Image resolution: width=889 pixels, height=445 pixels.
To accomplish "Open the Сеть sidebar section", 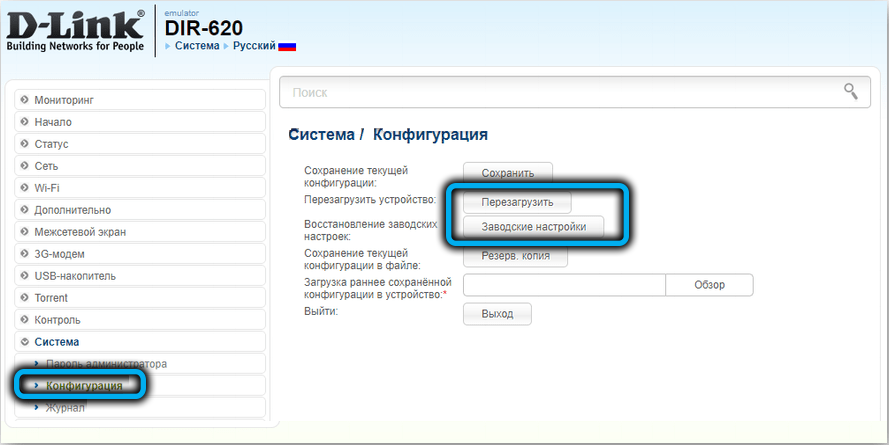I will pyautogui.click(x=46, y=166).
